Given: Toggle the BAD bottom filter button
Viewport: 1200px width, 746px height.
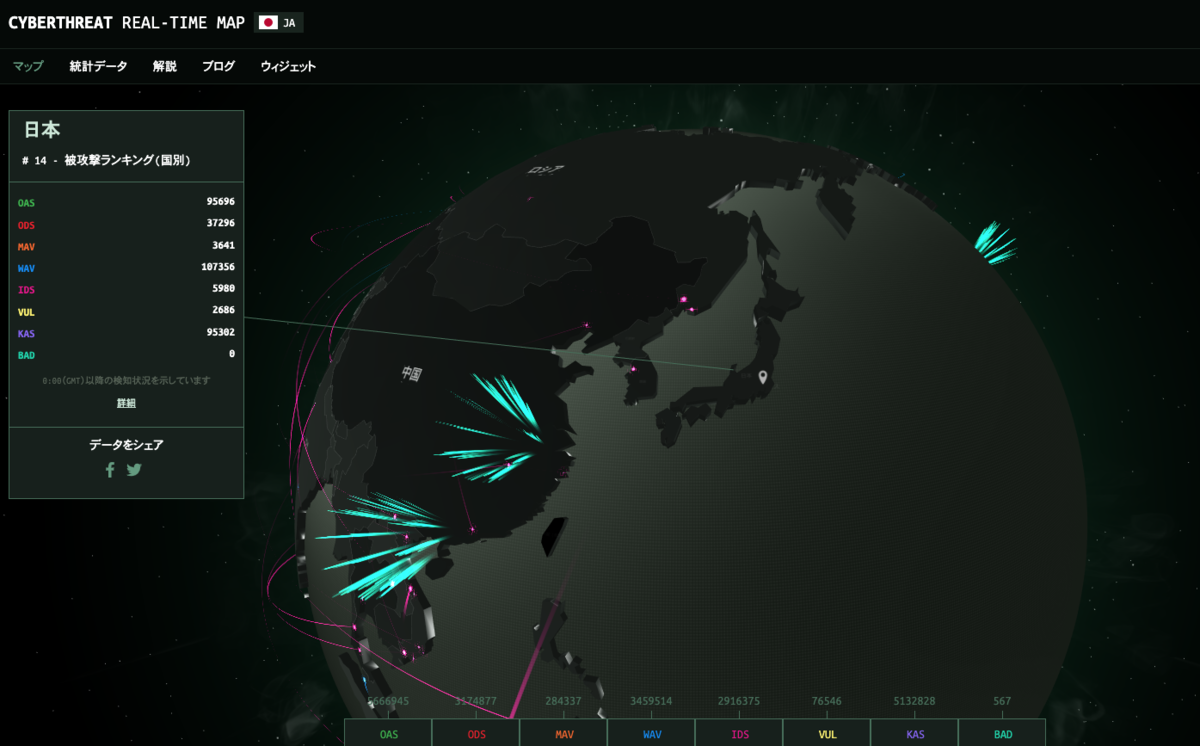Looking at the screenshot, I should (x=1003, y=733).
